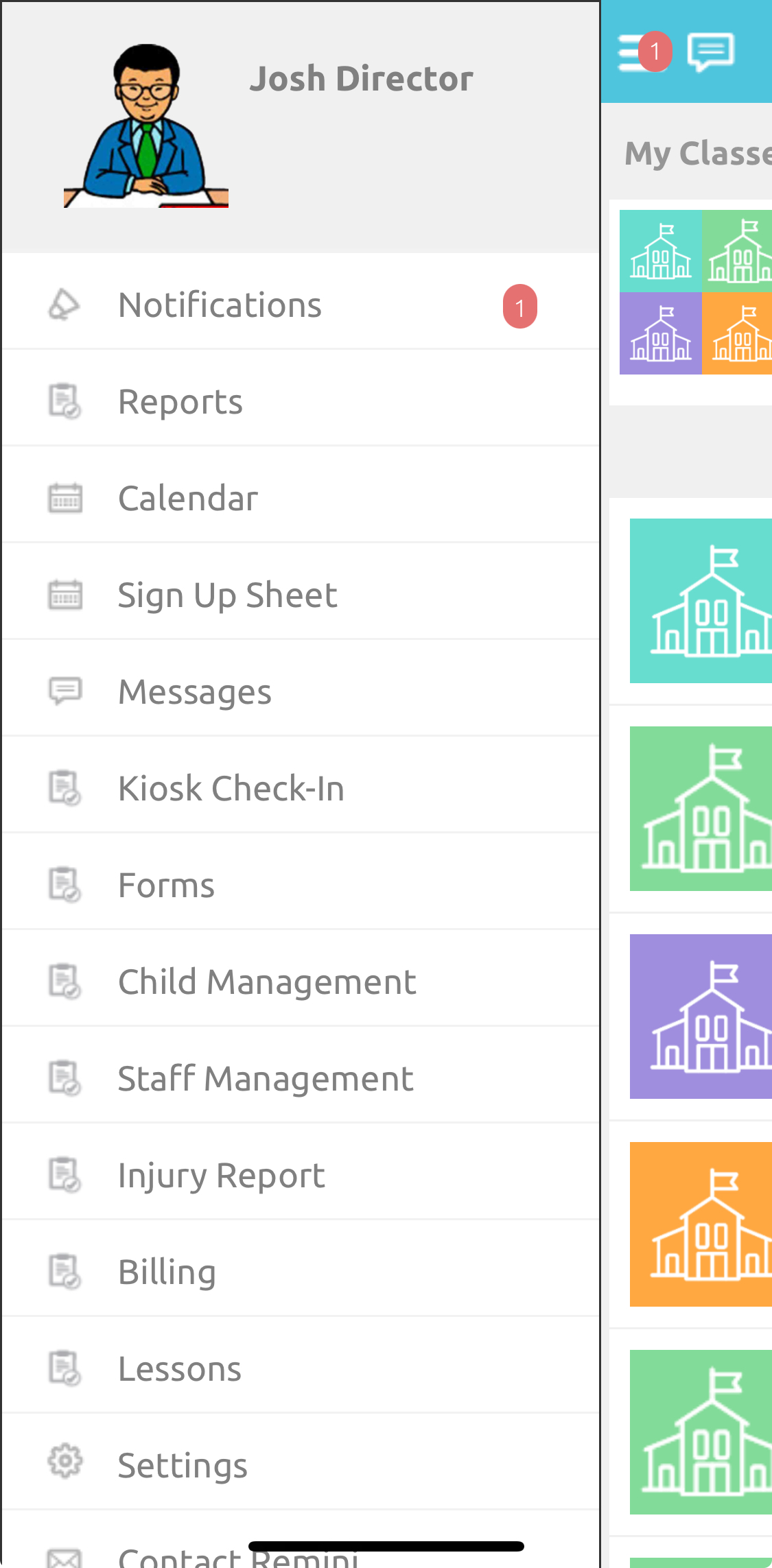Image resolution: width=772 pixels, height=1568 pixels.
Task: Click the Calendar icon in sidebar
Action: tap(65, 497)
